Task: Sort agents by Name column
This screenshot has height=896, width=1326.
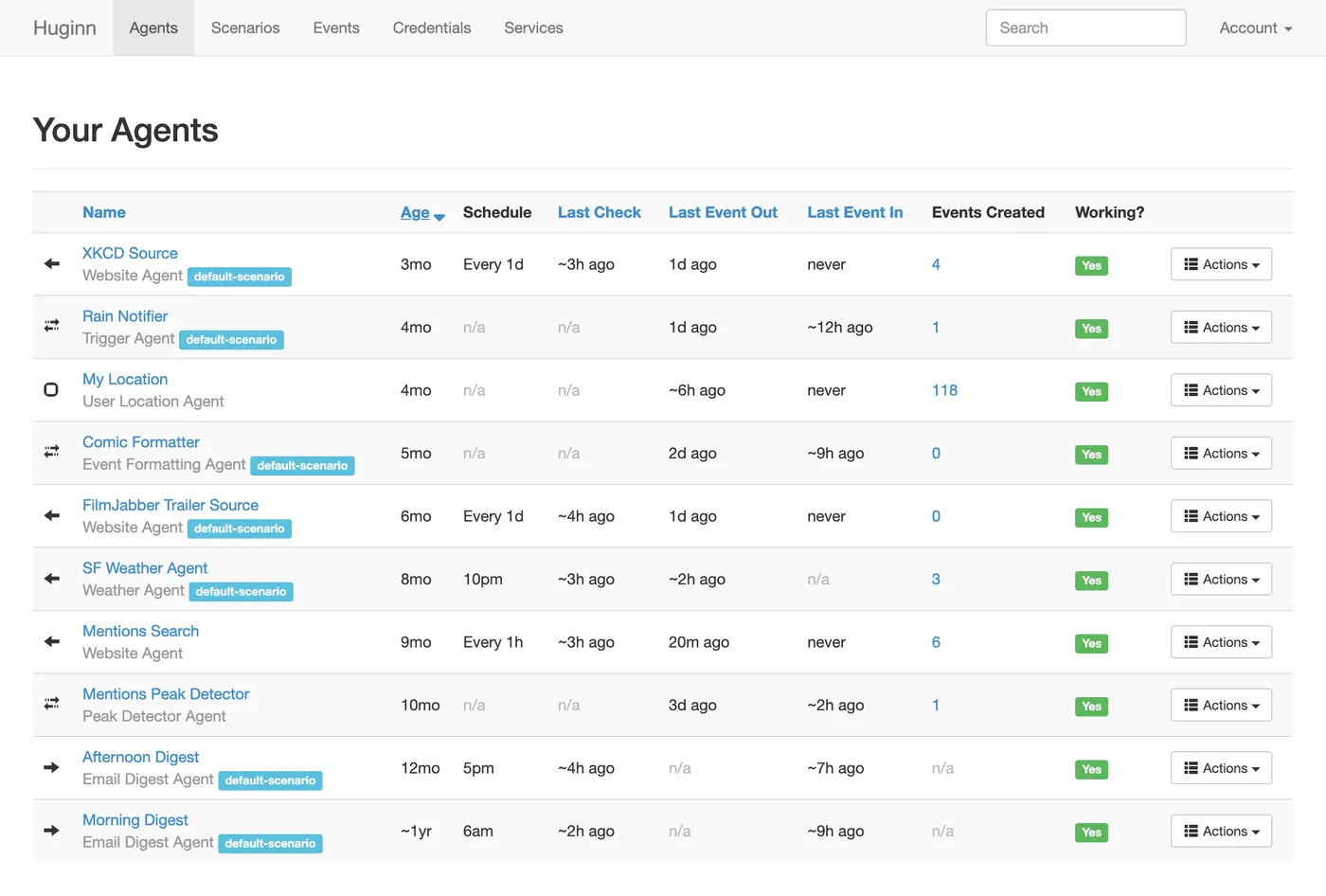Action: (x=104, y=212)
